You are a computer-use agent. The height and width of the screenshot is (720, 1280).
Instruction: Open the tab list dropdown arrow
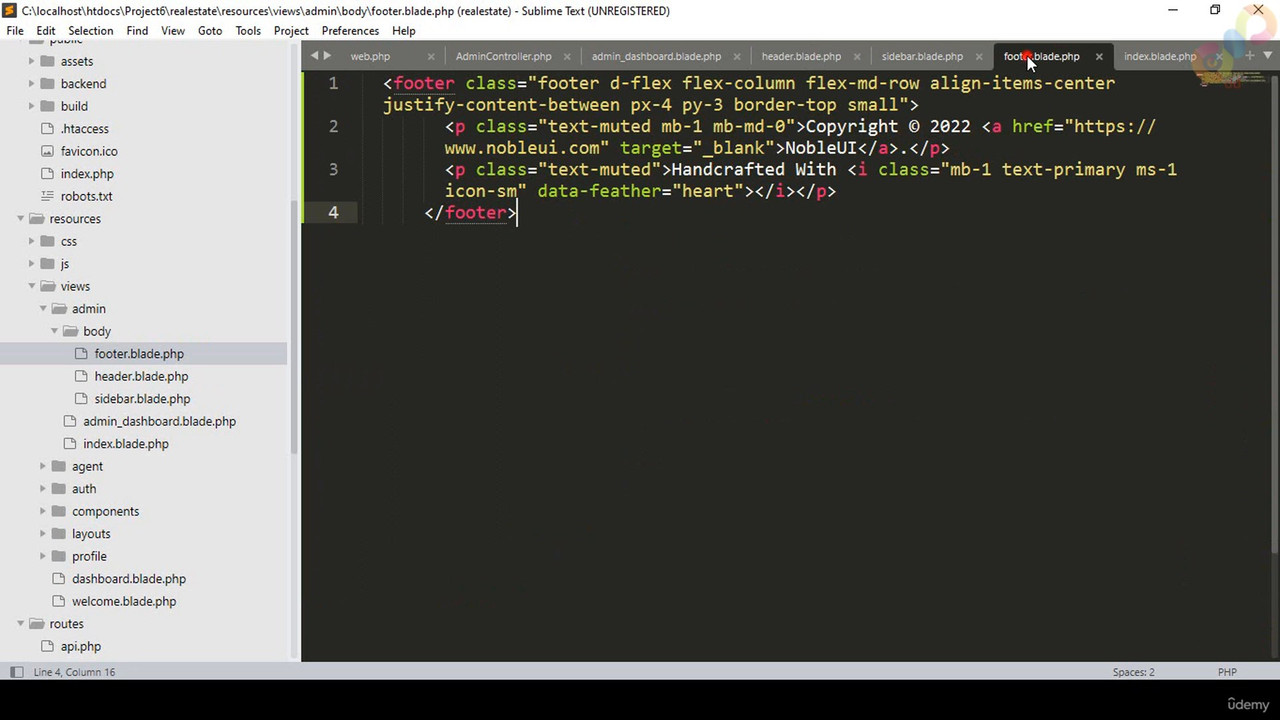pyautogui.click(x=1267, y=56)
